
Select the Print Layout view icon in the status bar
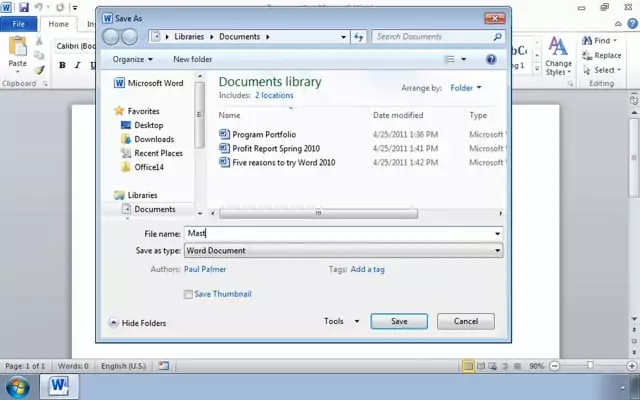pos(468,366)
